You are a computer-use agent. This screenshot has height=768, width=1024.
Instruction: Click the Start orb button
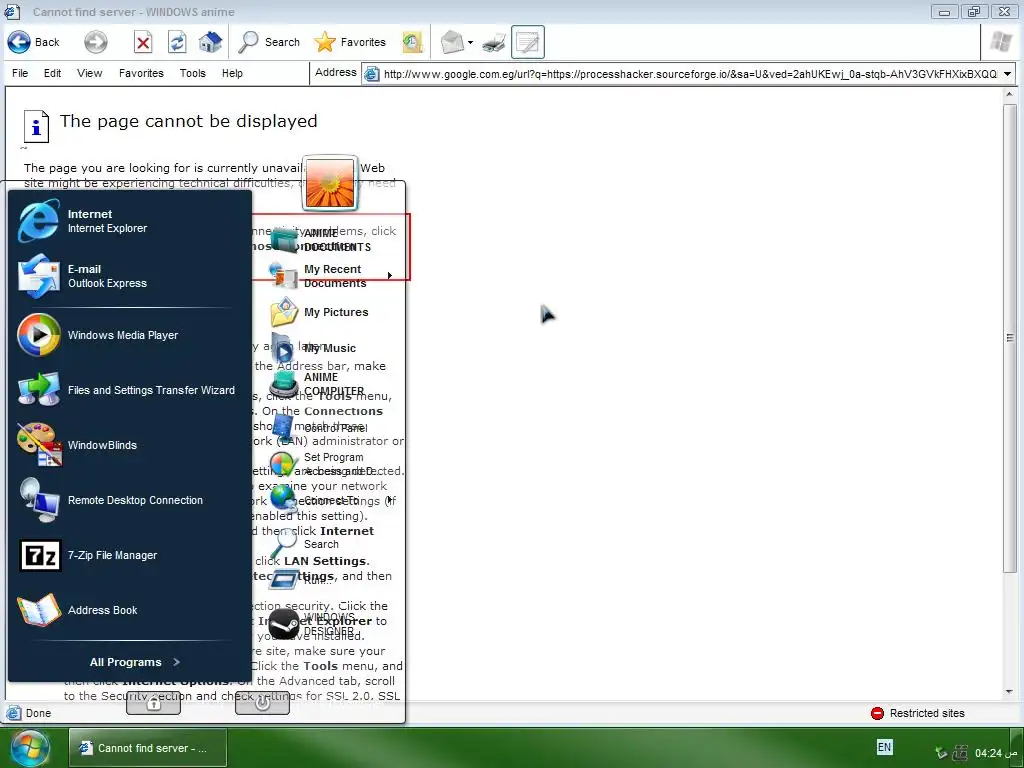[x=29, y=748]
